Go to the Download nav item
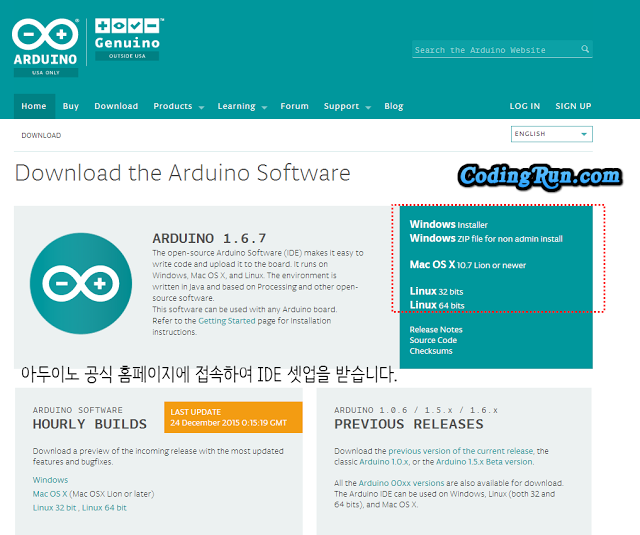640x535 pixels. pyautogui.click(x=116, y=106)
